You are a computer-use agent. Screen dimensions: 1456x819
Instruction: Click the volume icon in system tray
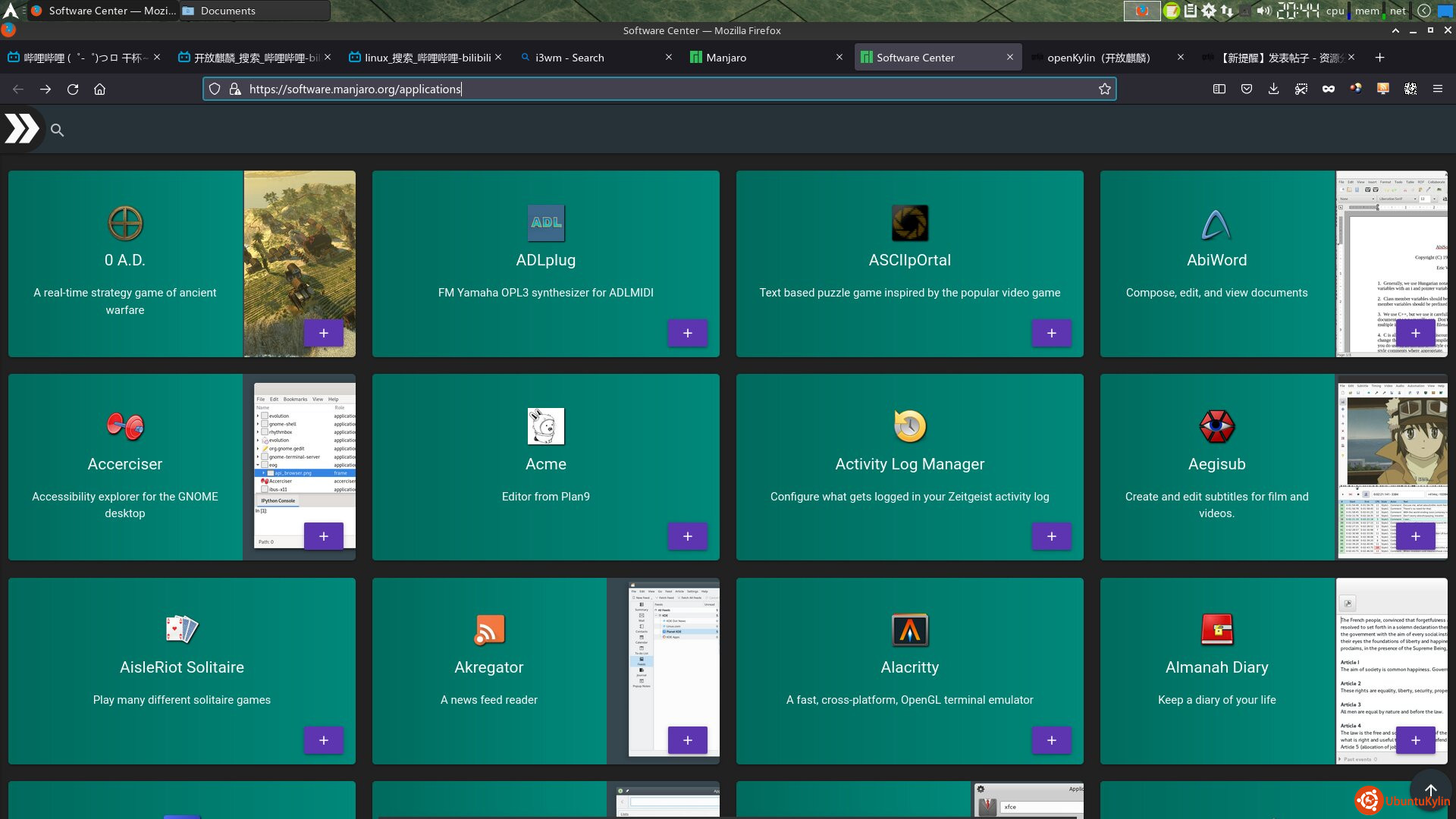[1263, 11]
